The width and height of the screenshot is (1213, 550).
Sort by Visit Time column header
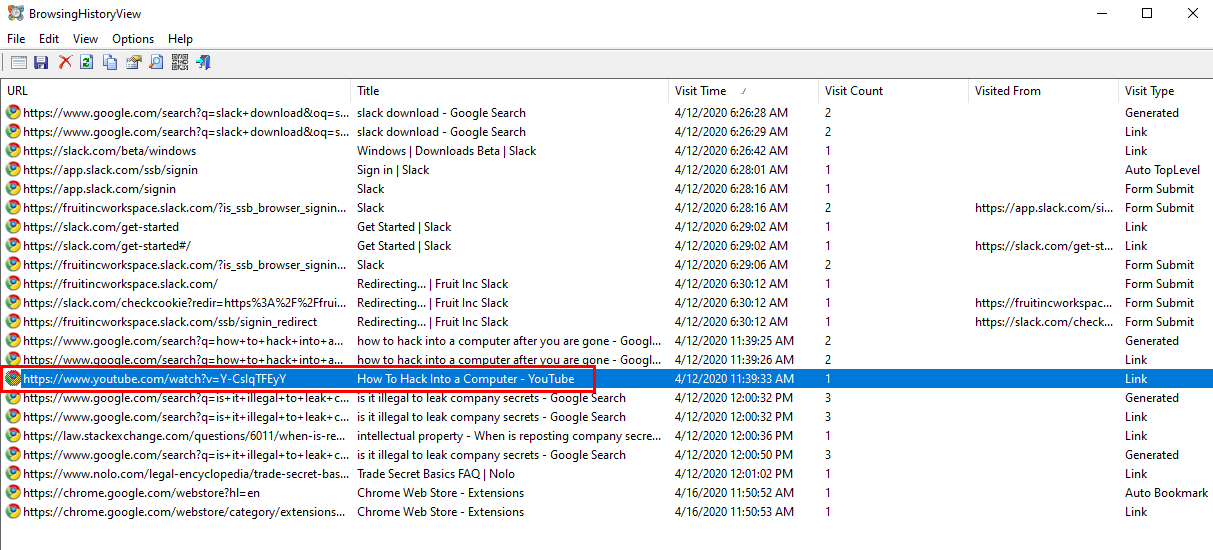pos(700,91)
